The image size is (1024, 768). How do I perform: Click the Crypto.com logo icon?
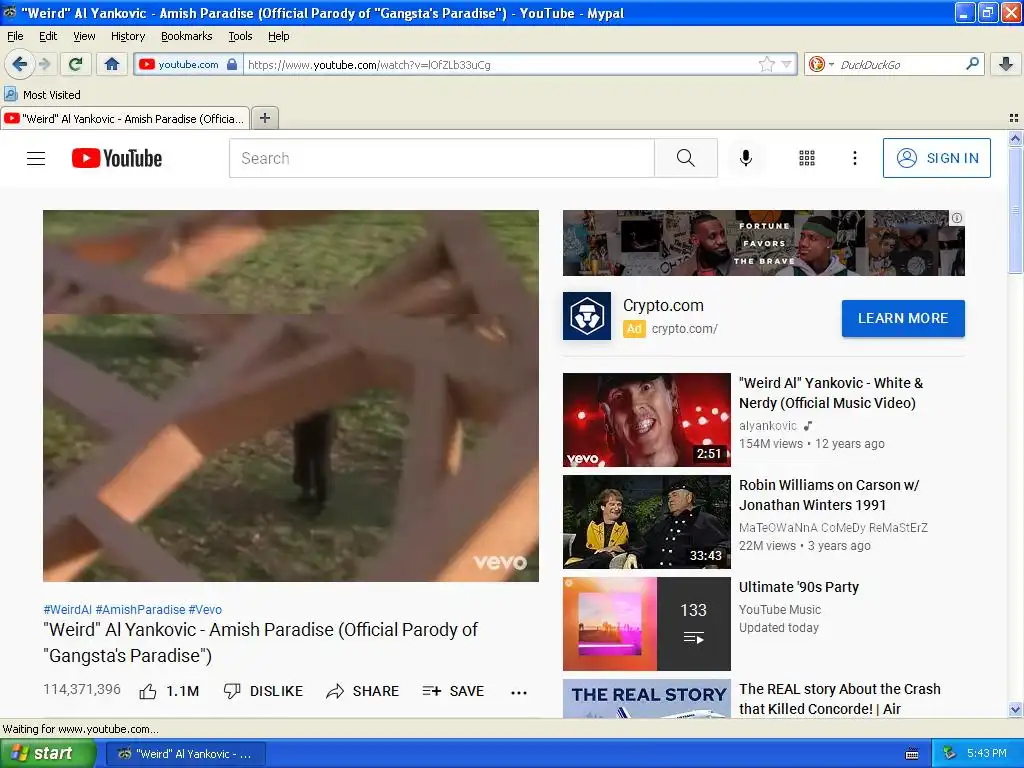[586, 316]
